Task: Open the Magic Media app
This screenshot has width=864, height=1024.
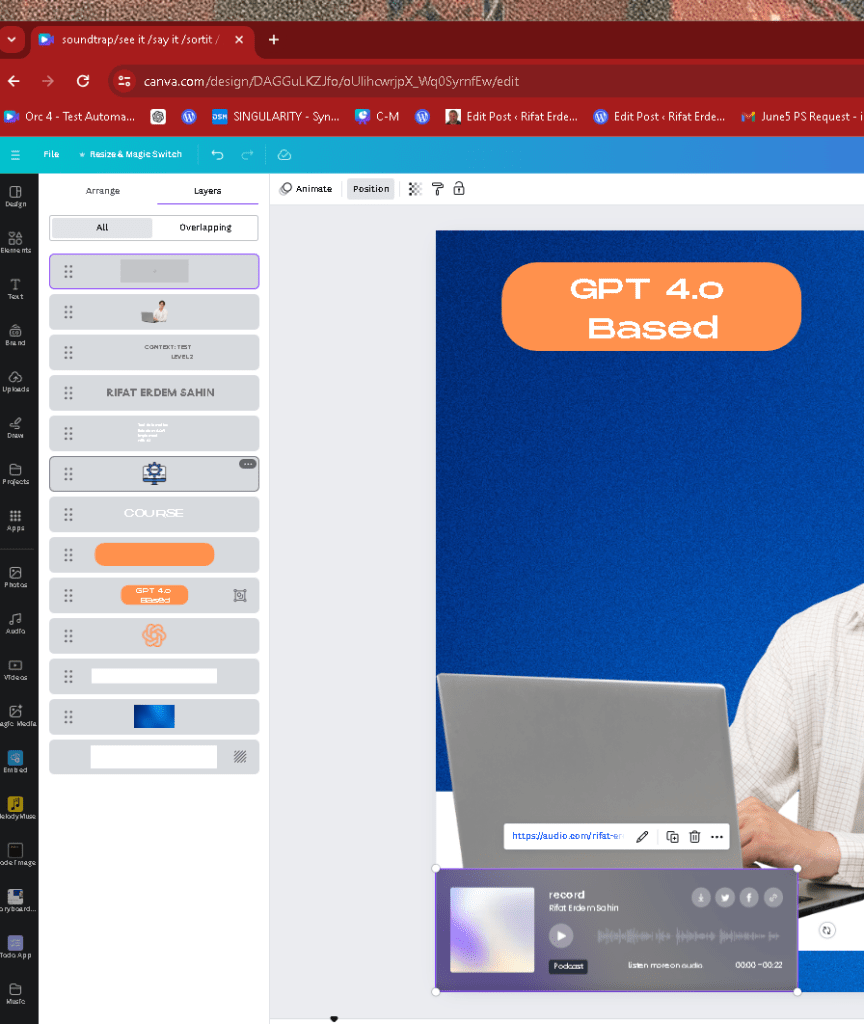Action: pos(16,716)
